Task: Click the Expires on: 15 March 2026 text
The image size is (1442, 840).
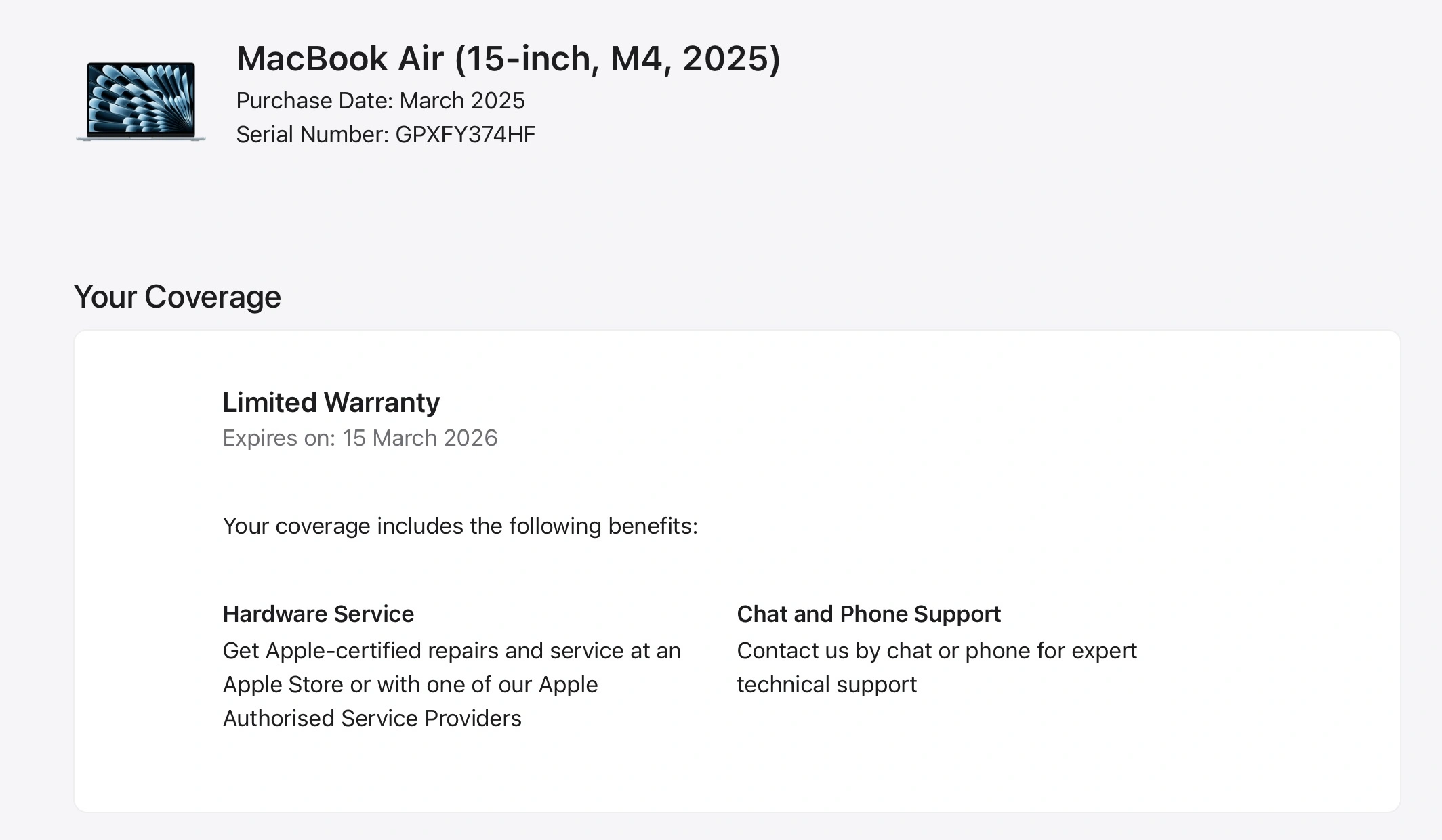Action: click(360, 438)
